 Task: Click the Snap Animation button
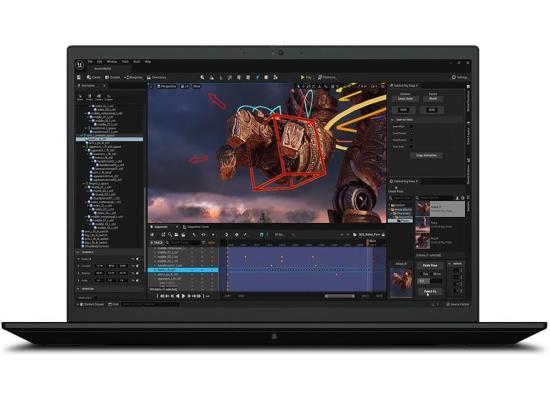(x=426, y=155)
